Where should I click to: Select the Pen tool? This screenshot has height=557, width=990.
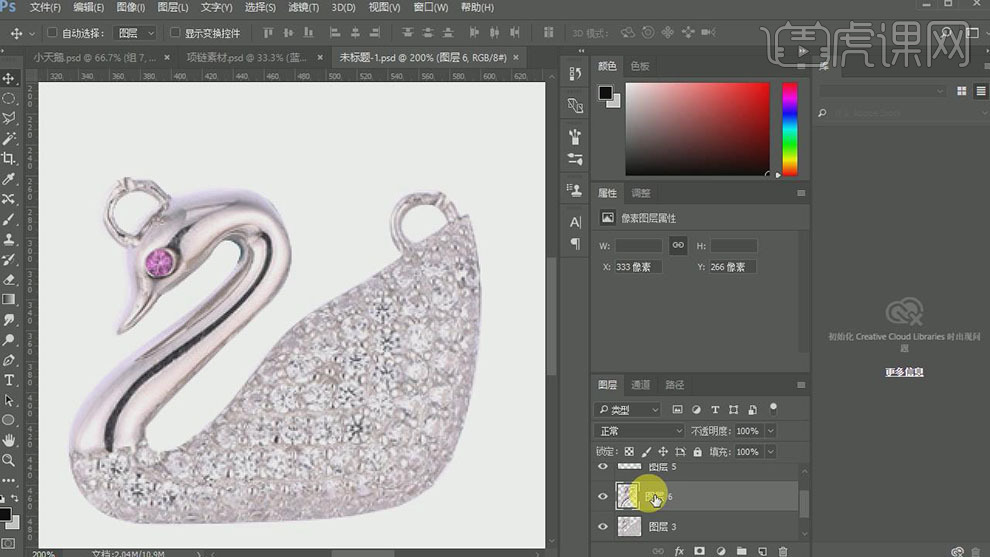click(9, 360)
